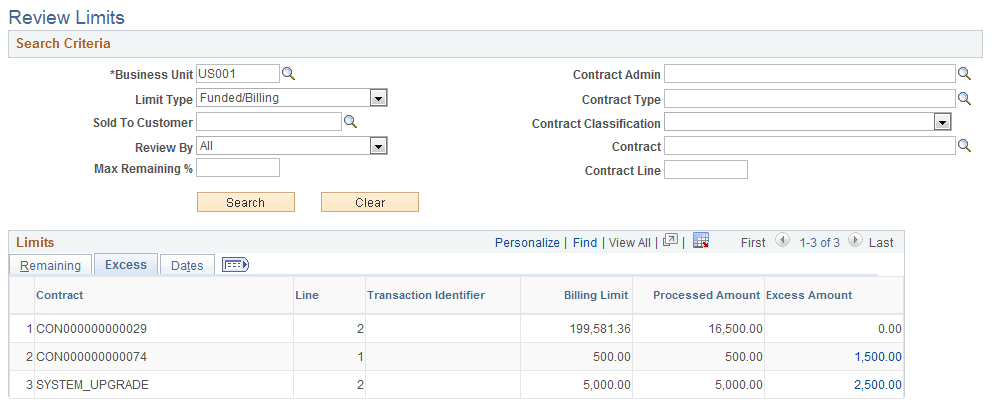The width and height of the screenshot is (992, 409).
Task: Switch to the Remaining tab
Action: point(51,265)
